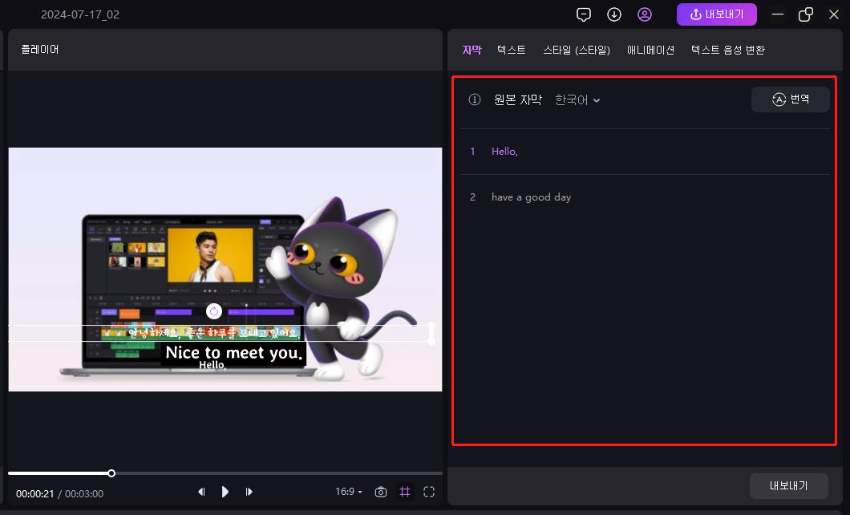Click the bottom-right 내보내기 button
Viewport: 850px width, 515px height.
coord(788,486)
